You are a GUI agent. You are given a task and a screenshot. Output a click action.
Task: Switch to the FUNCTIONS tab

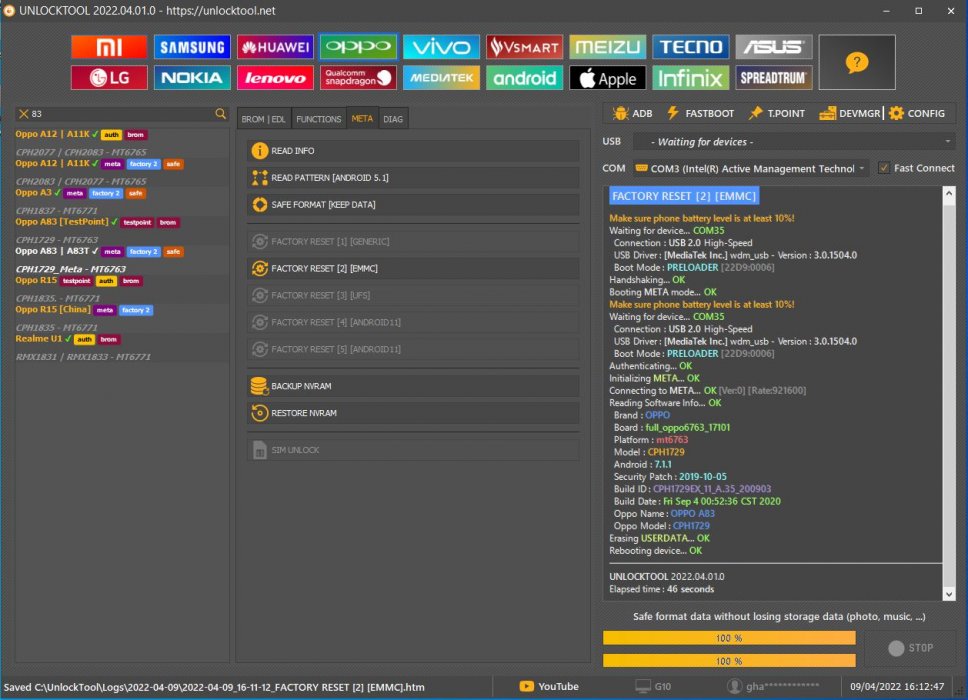319,119
